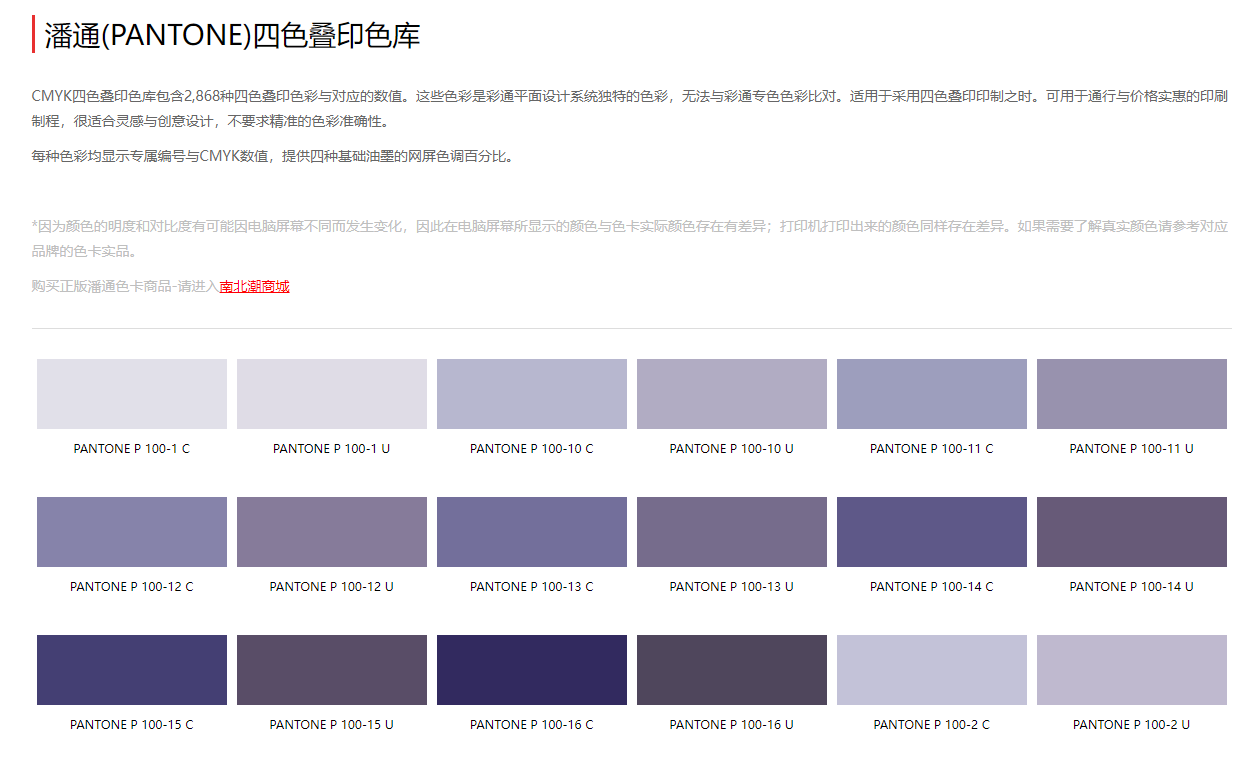Click the PANTONE P 100-14 U name label
This screenshot has height=764, width=1237.
[x=1132, y=587]
